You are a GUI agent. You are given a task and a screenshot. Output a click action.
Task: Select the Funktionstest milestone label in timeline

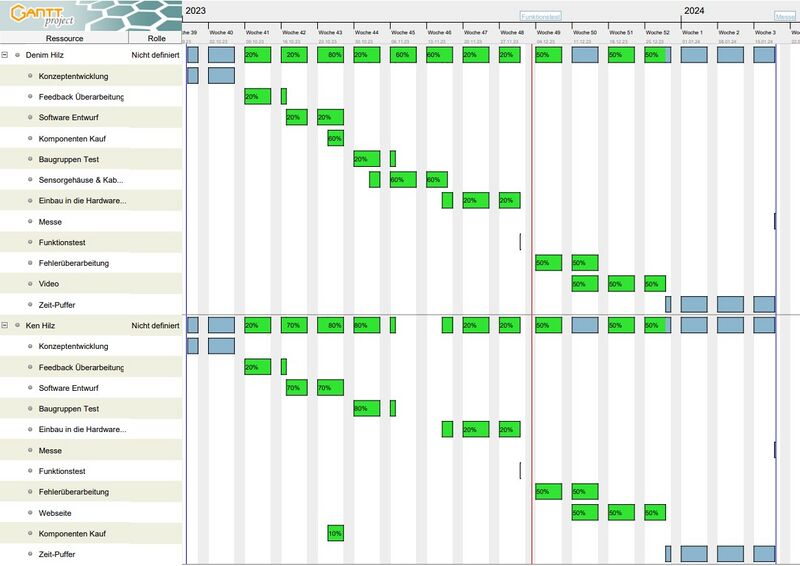point(540,16)
